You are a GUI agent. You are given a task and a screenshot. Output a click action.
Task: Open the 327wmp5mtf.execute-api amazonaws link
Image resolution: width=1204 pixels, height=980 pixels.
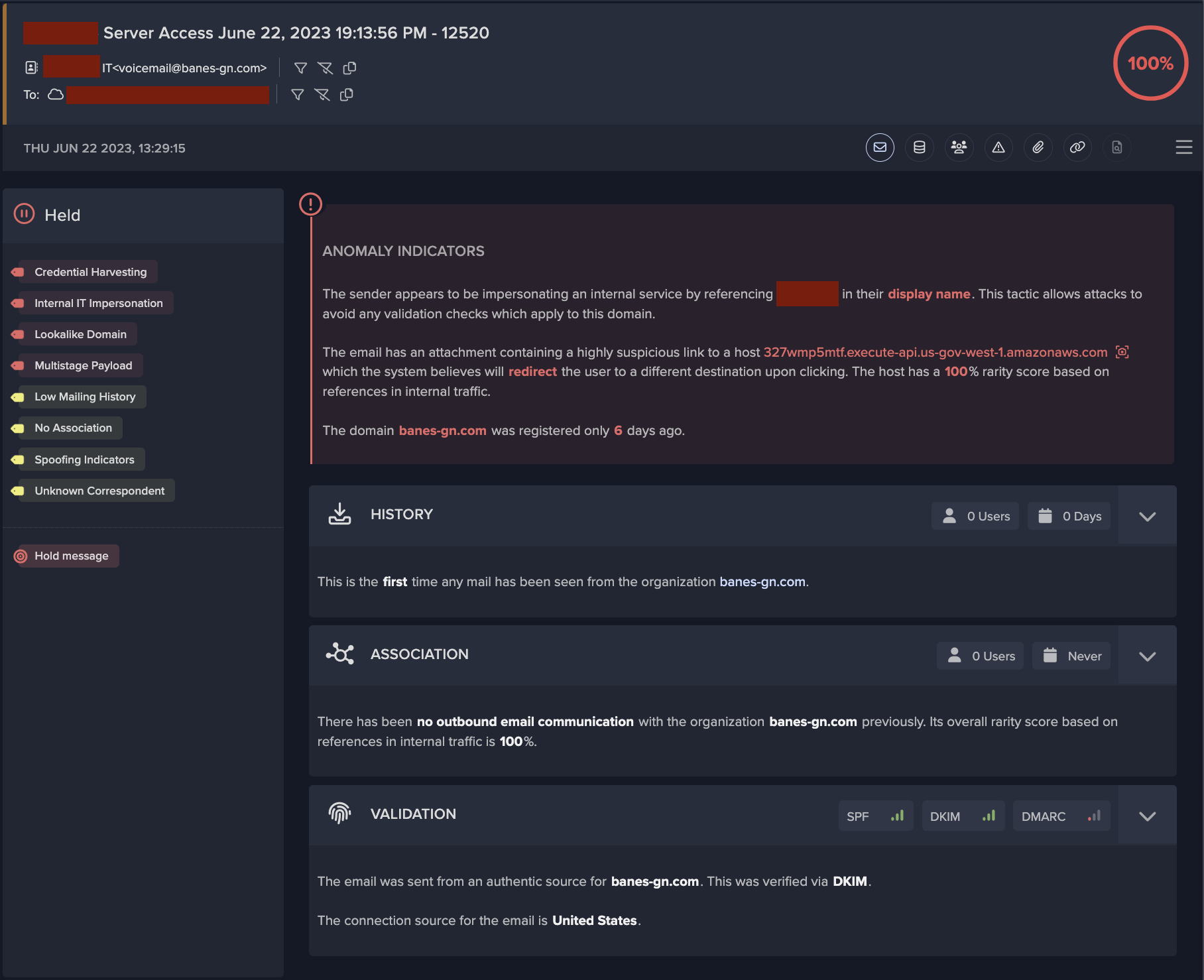pos(934,352)
